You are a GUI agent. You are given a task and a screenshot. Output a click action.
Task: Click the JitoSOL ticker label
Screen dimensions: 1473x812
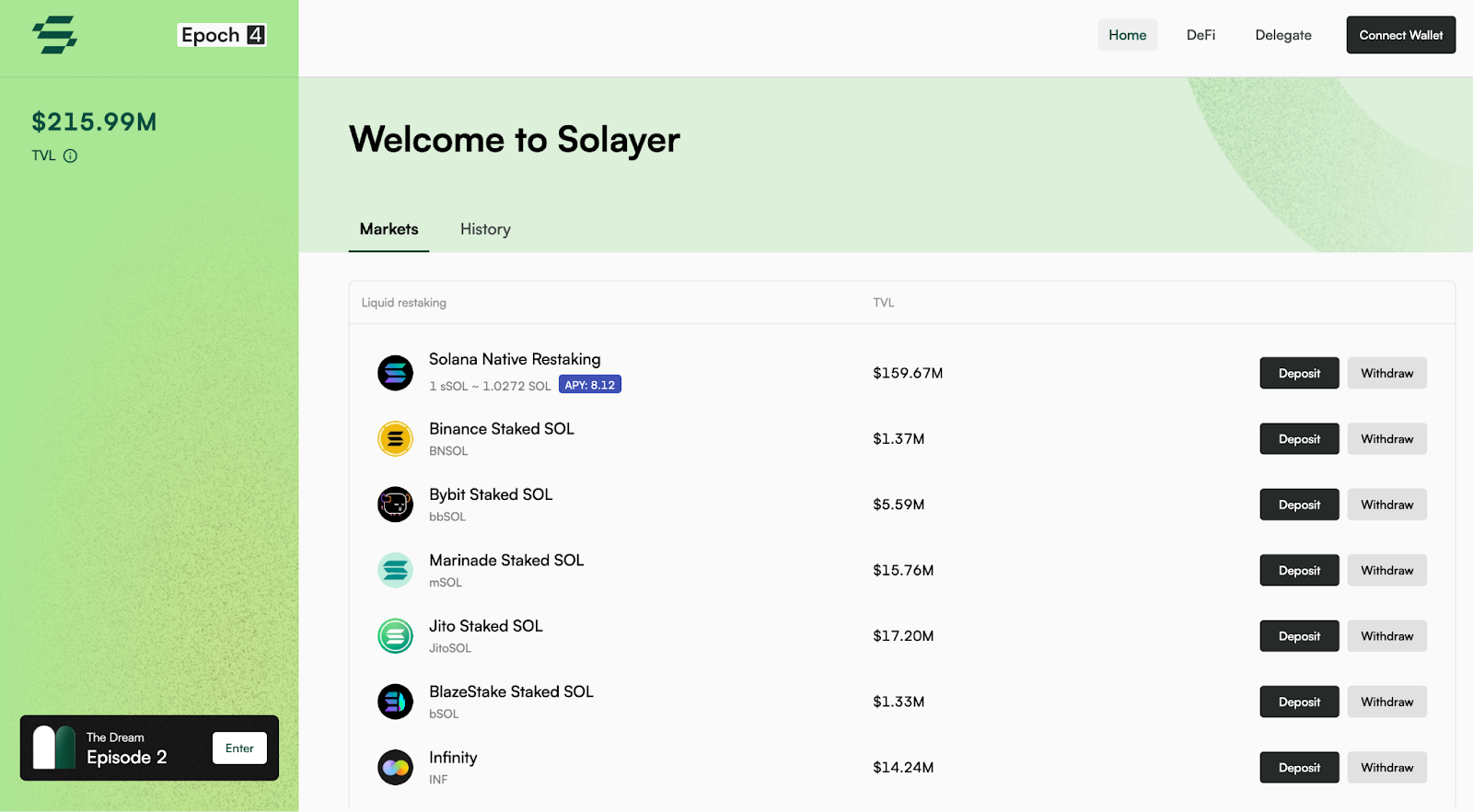click(x=450, y=648)
